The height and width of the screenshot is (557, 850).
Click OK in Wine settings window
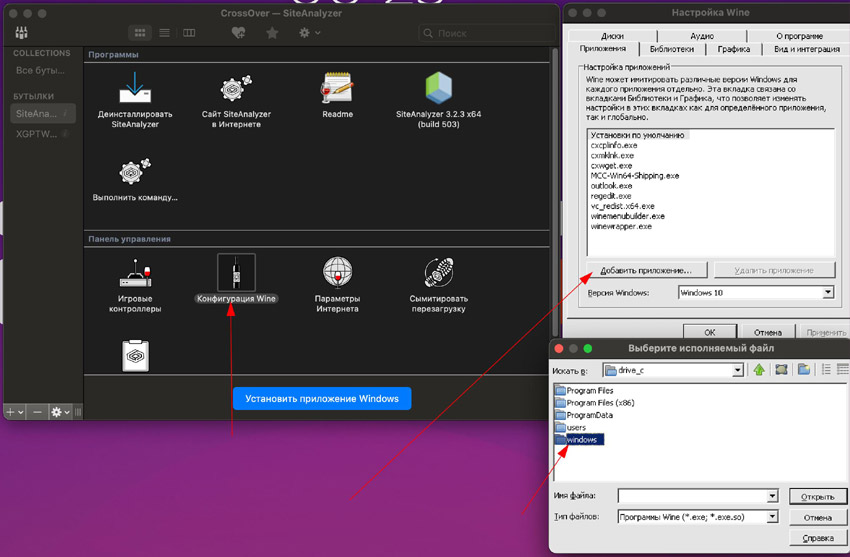[x=710, y=332]
